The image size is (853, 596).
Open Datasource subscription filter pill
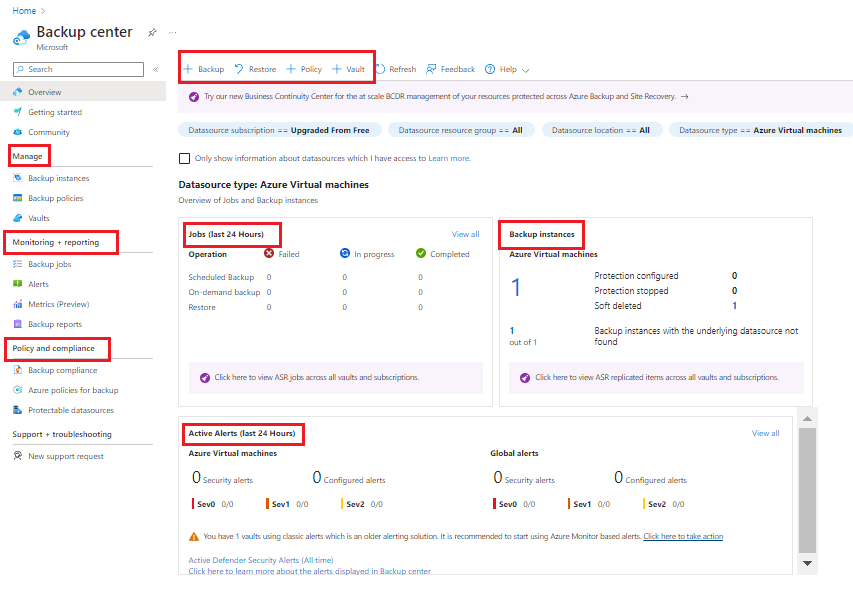tap(279, 131)
